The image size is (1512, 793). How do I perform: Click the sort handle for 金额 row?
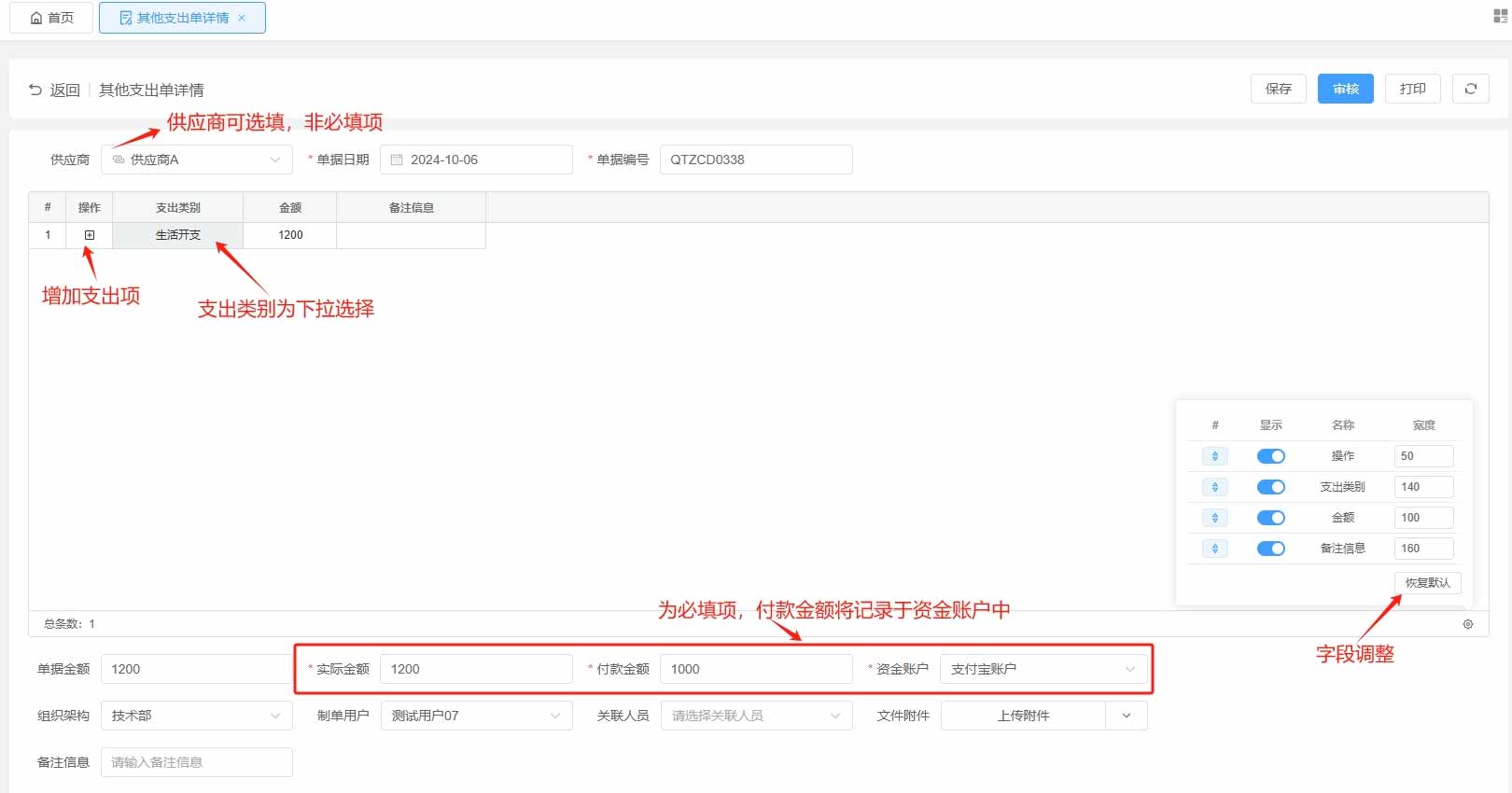(x=1214, y=518)
